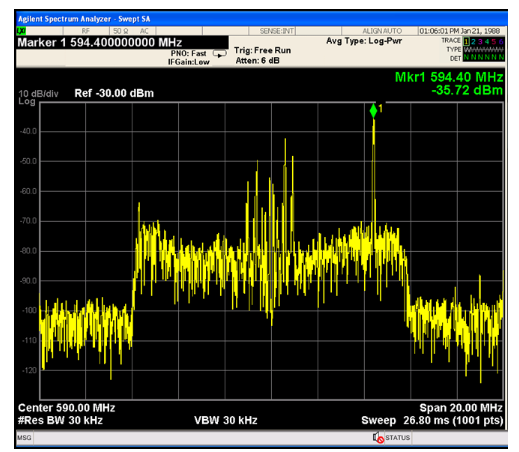The height and width of the screenshot is (452, 519).
Task: Click the 'Sweep 26.80 ms (1001 pts)' text
Action: 432,420
